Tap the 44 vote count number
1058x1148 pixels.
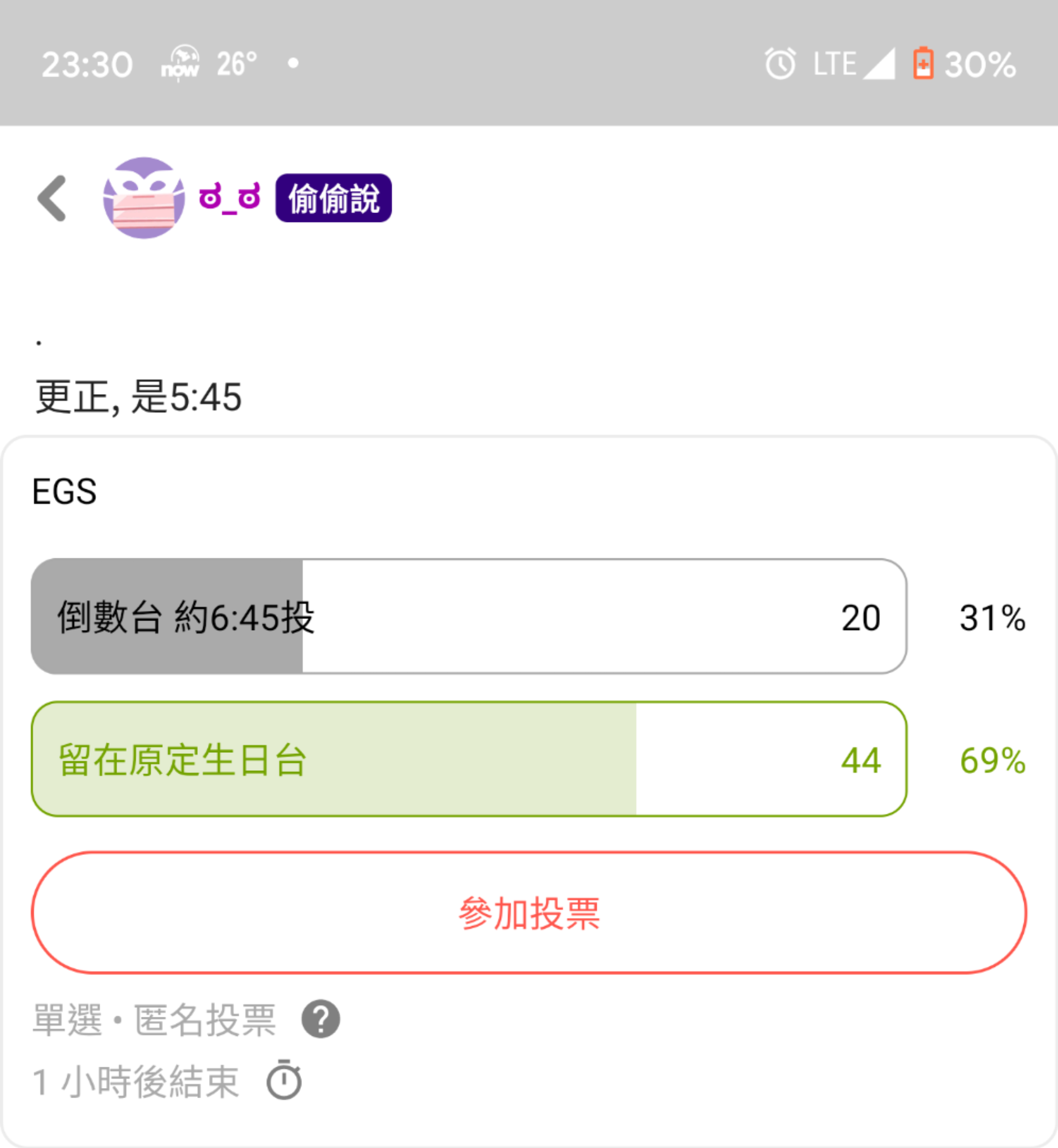tap(861, 760)
